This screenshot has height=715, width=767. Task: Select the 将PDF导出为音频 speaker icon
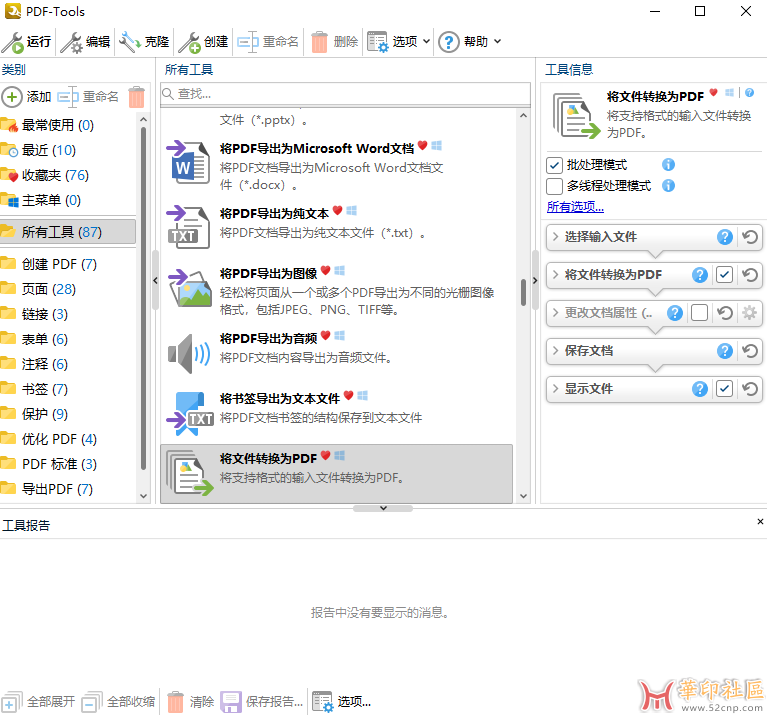pos(189,354)
